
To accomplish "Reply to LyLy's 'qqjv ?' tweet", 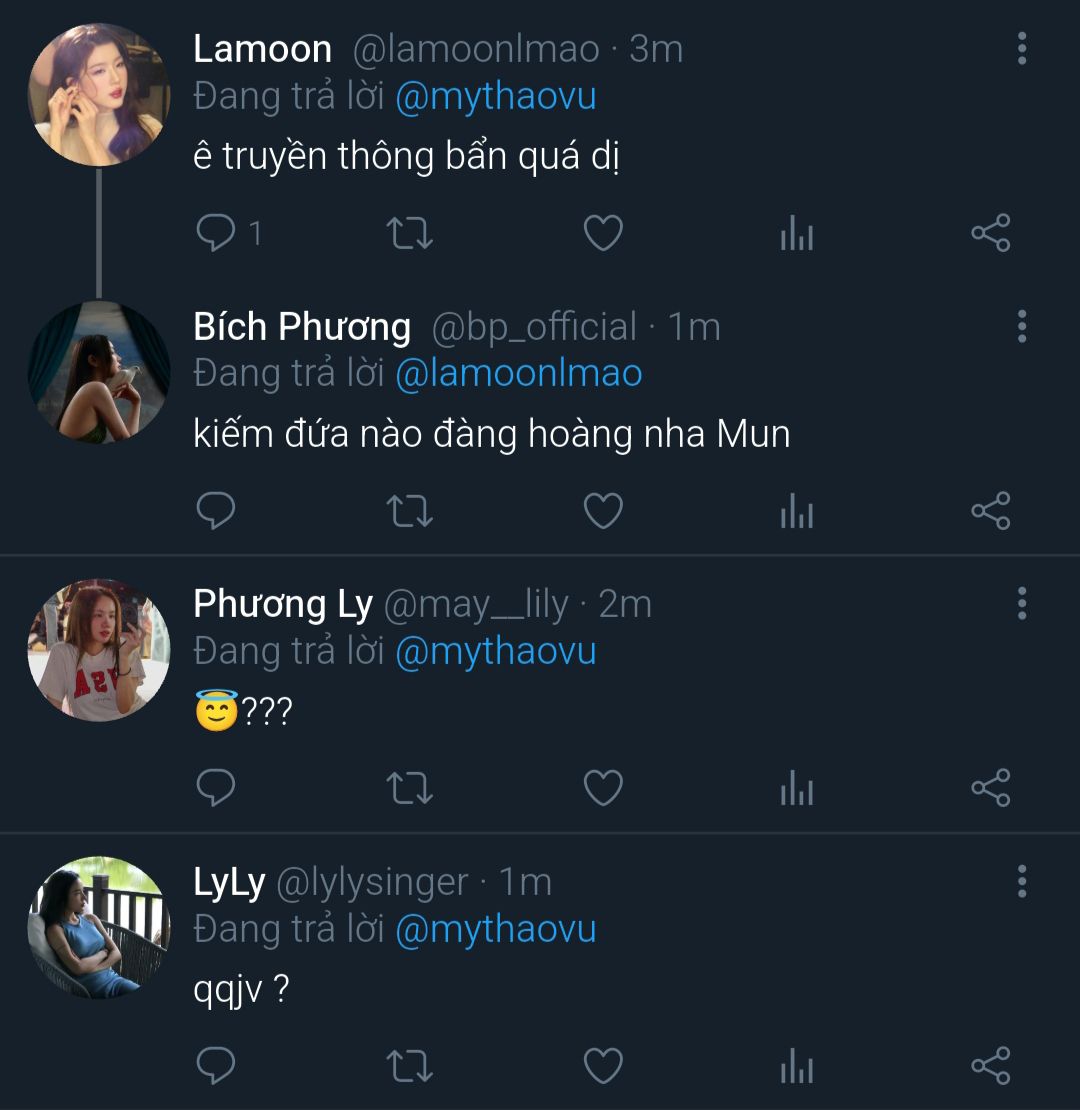I will pyautogui.click(x=215, y=1066).
